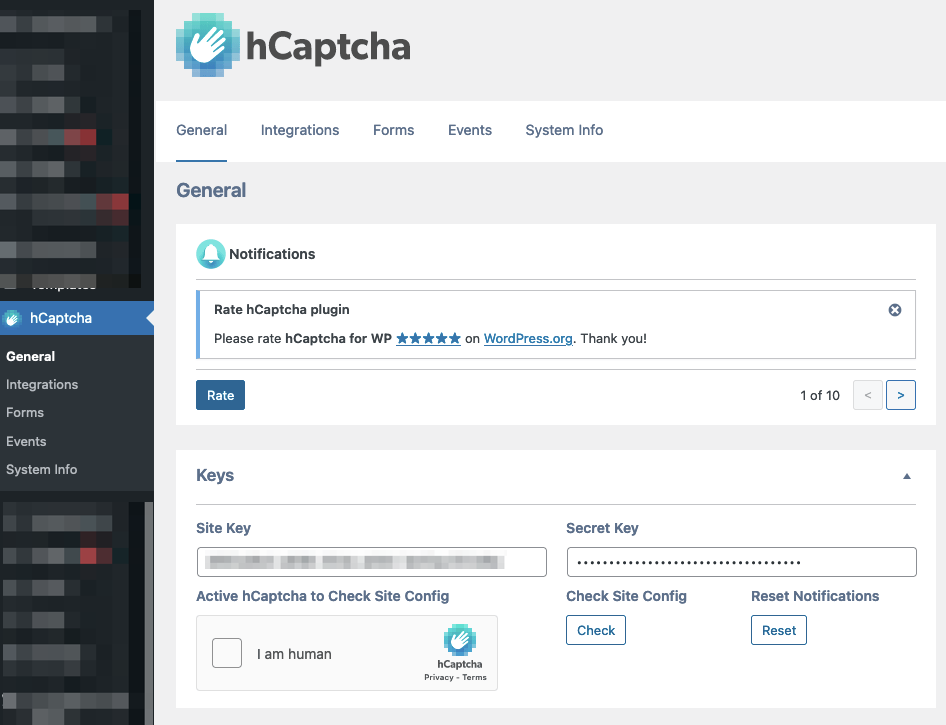Click the Check site config button
The width and height of the screenshot is (946, 725).
tap(595, 630)
